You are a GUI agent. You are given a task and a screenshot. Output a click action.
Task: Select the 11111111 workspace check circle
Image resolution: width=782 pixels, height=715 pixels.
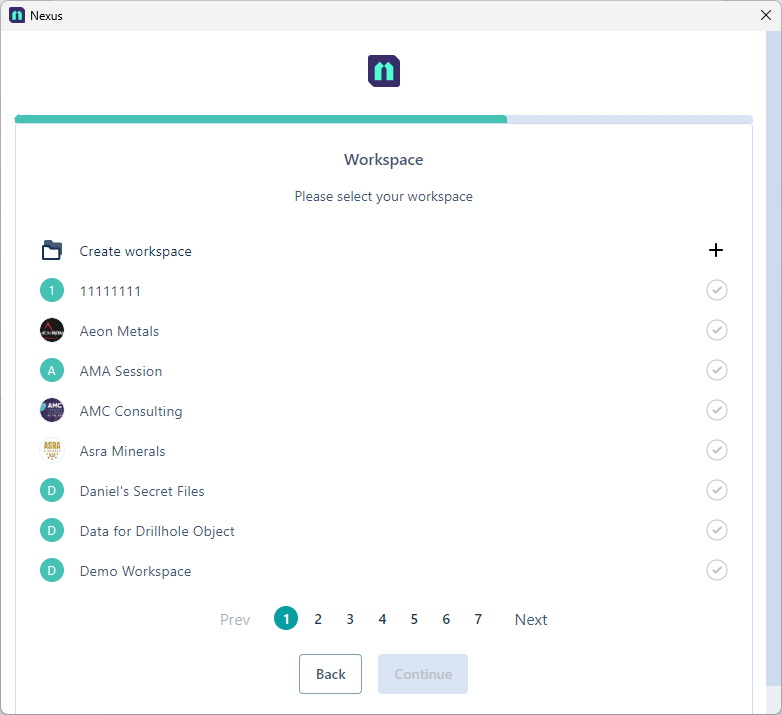[x=717, y=290]
